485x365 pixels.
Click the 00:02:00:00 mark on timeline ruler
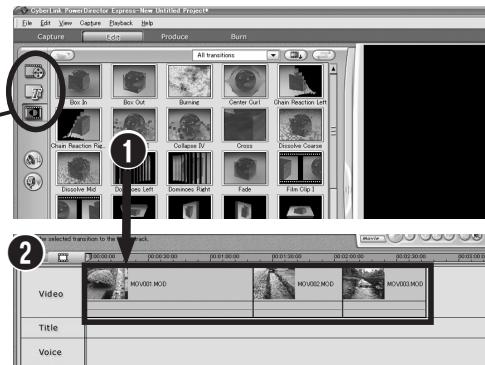point(348,256)
